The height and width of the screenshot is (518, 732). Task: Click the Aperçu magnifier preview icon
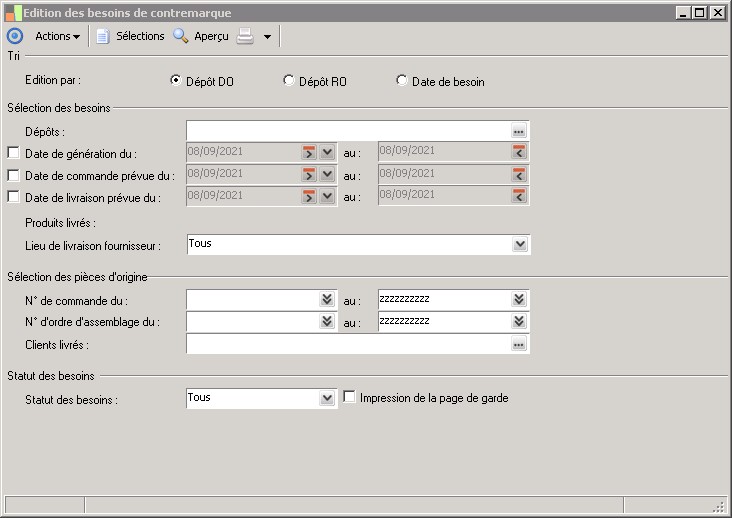click(x=181, y=36)
